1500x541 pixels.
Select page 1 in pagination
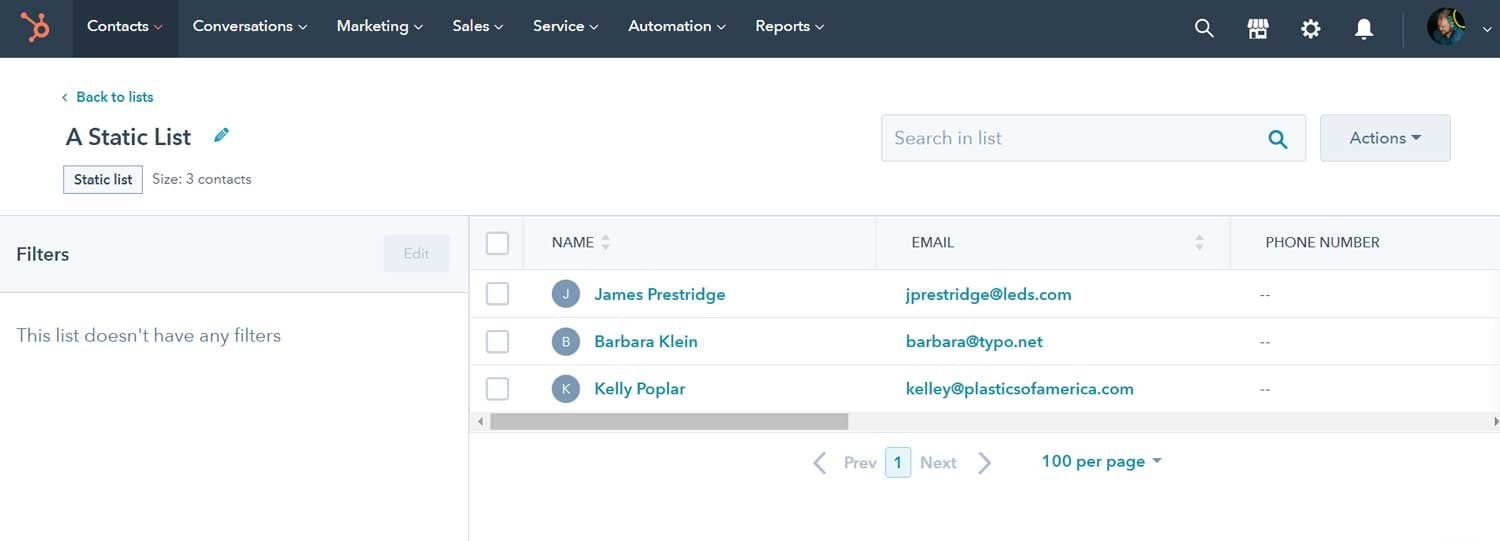tap(898, 462)
